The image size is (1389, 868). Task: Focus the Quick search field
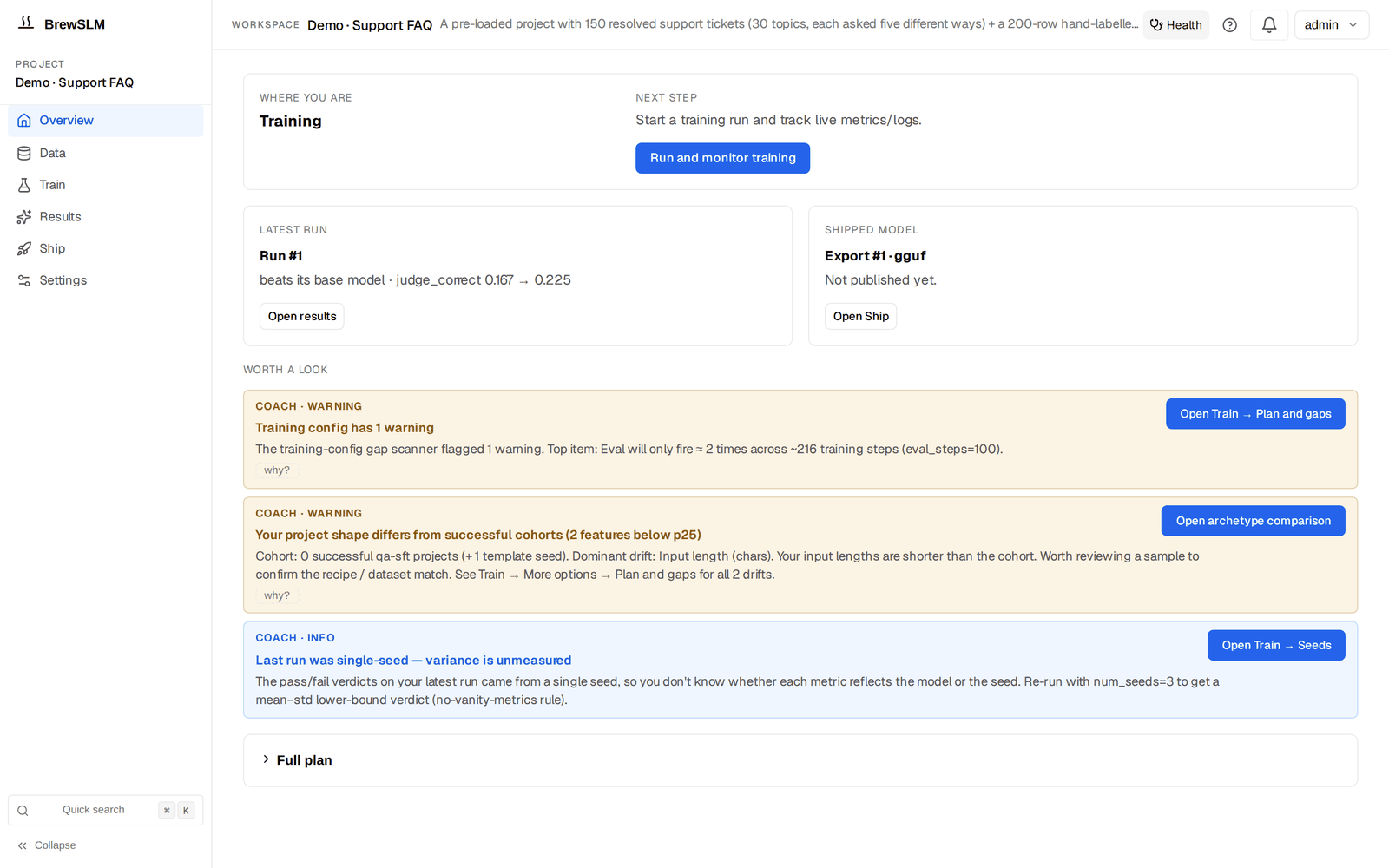106,810
